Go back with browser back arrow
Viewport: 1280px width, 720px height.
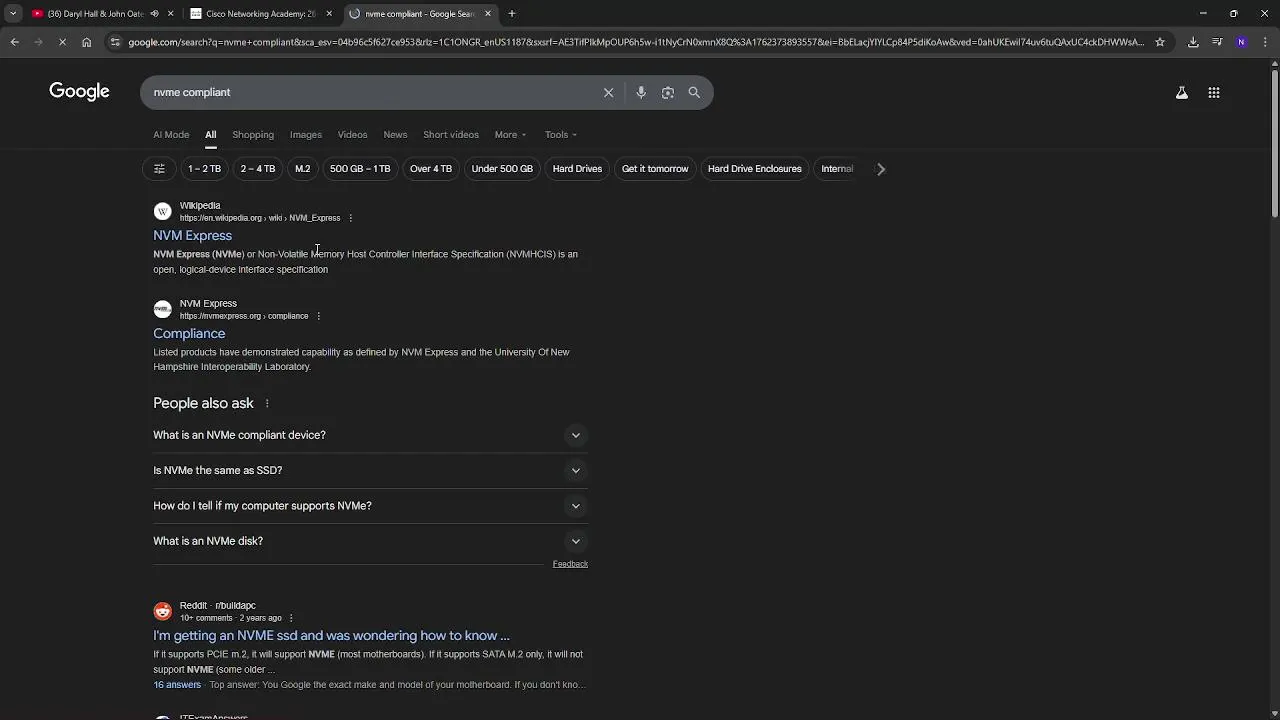[x=14, y=42]
